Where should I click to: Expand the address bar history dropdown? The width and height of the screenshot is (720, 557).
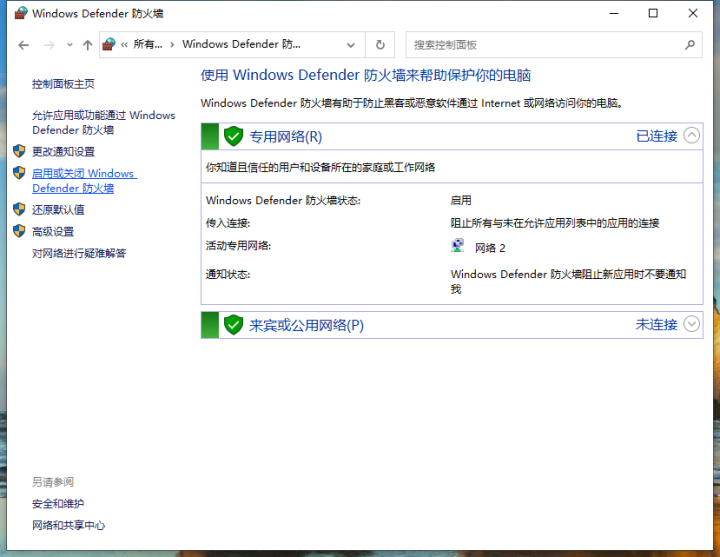pos(351,45)
